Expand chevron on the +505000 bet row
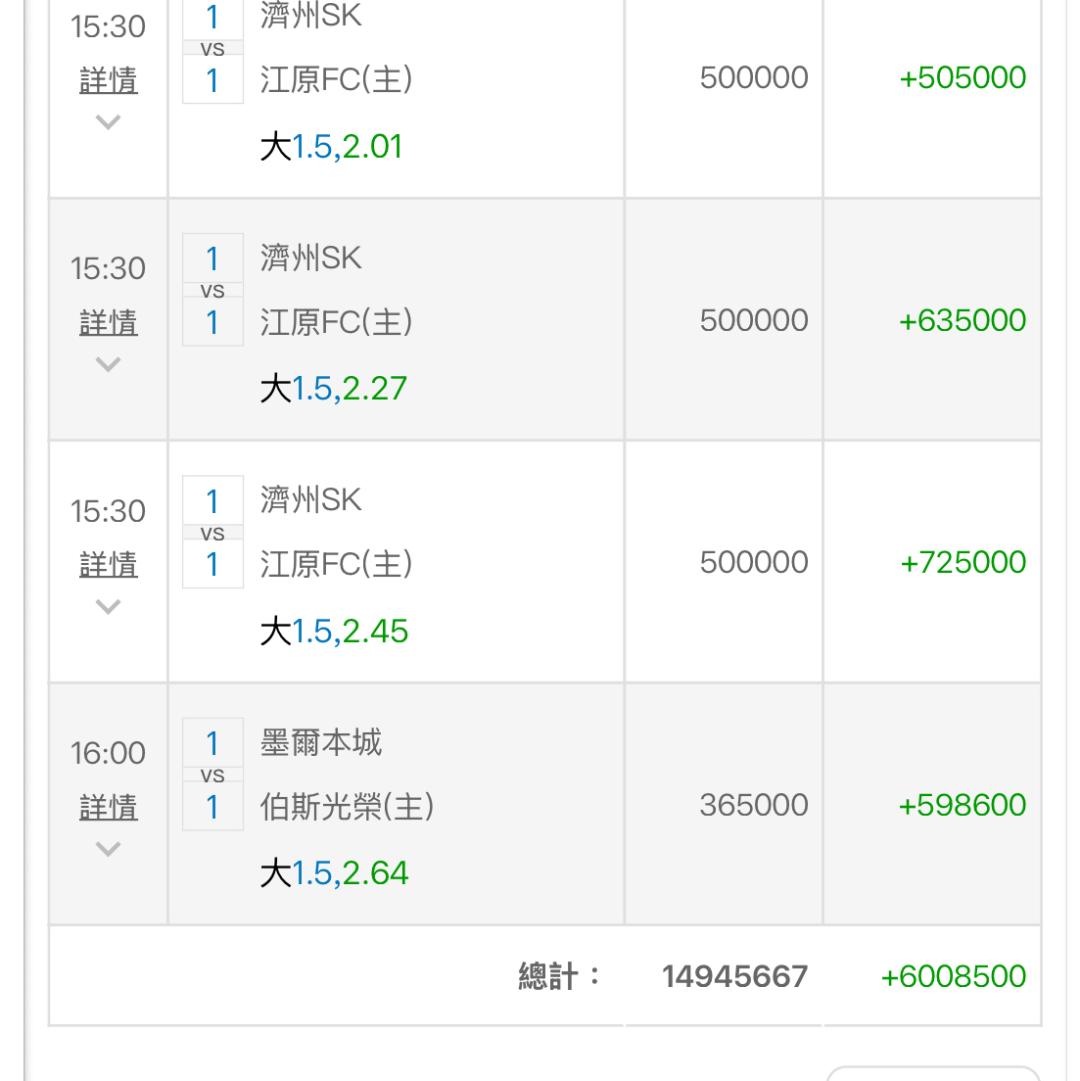Image resolution: width=1080 pixels, height=1081 pixels. [108, 122]
